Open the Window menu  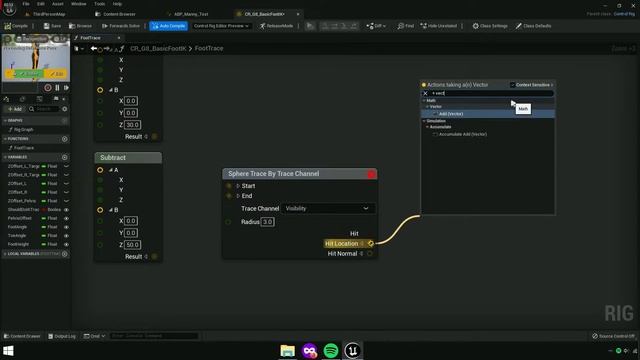pyautogui.click(x=78, y=4)
